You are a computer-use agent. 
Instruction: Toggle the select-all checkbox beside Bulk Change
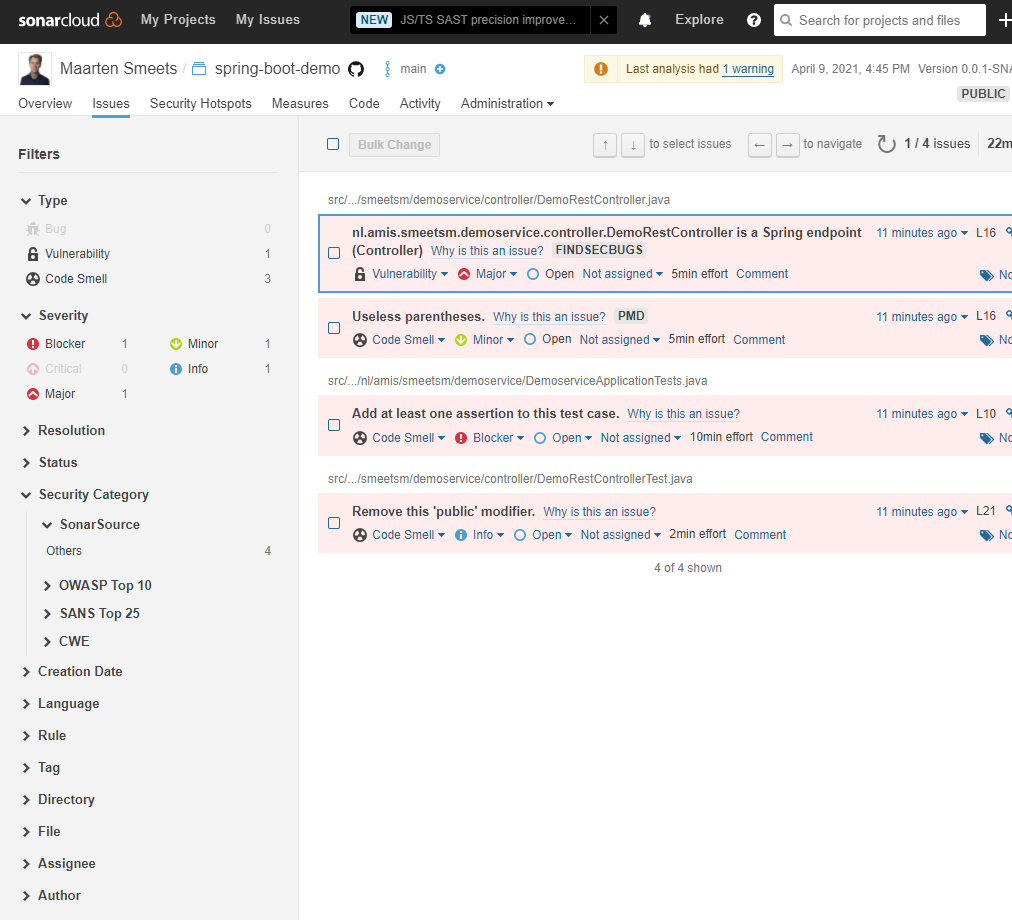pos(333,144)
